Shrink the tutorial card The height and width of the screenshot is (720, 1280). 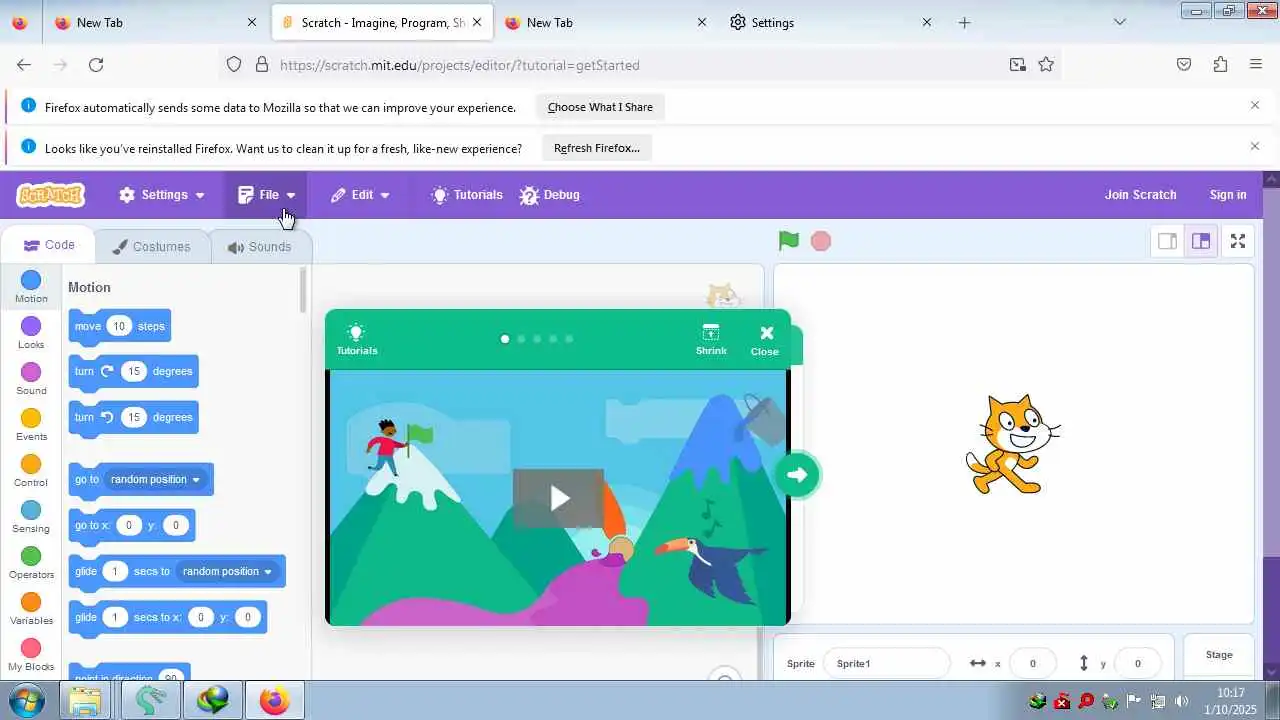[711, 340]
